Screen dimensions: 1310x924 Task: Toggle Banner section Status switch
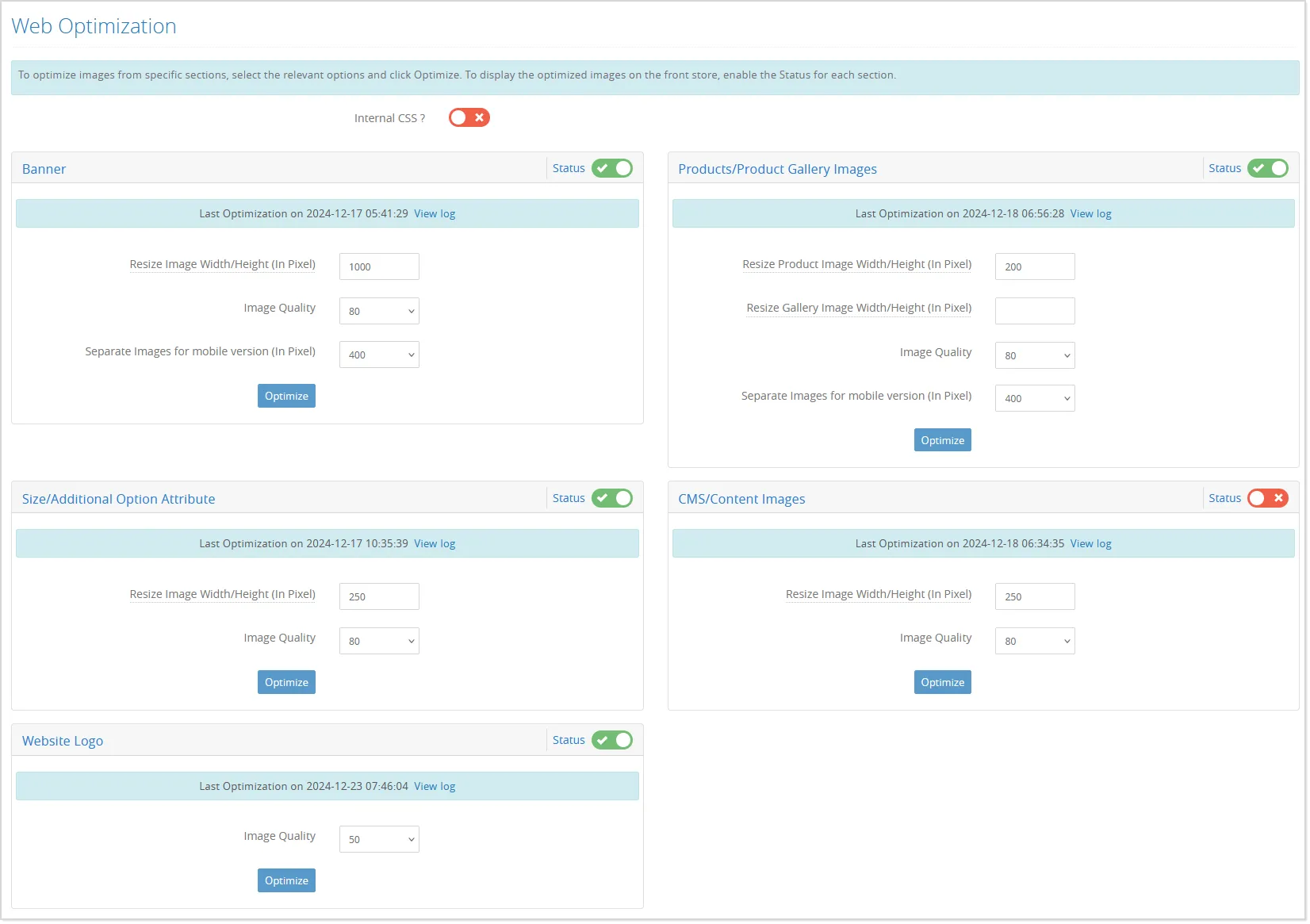click(612, 168)
